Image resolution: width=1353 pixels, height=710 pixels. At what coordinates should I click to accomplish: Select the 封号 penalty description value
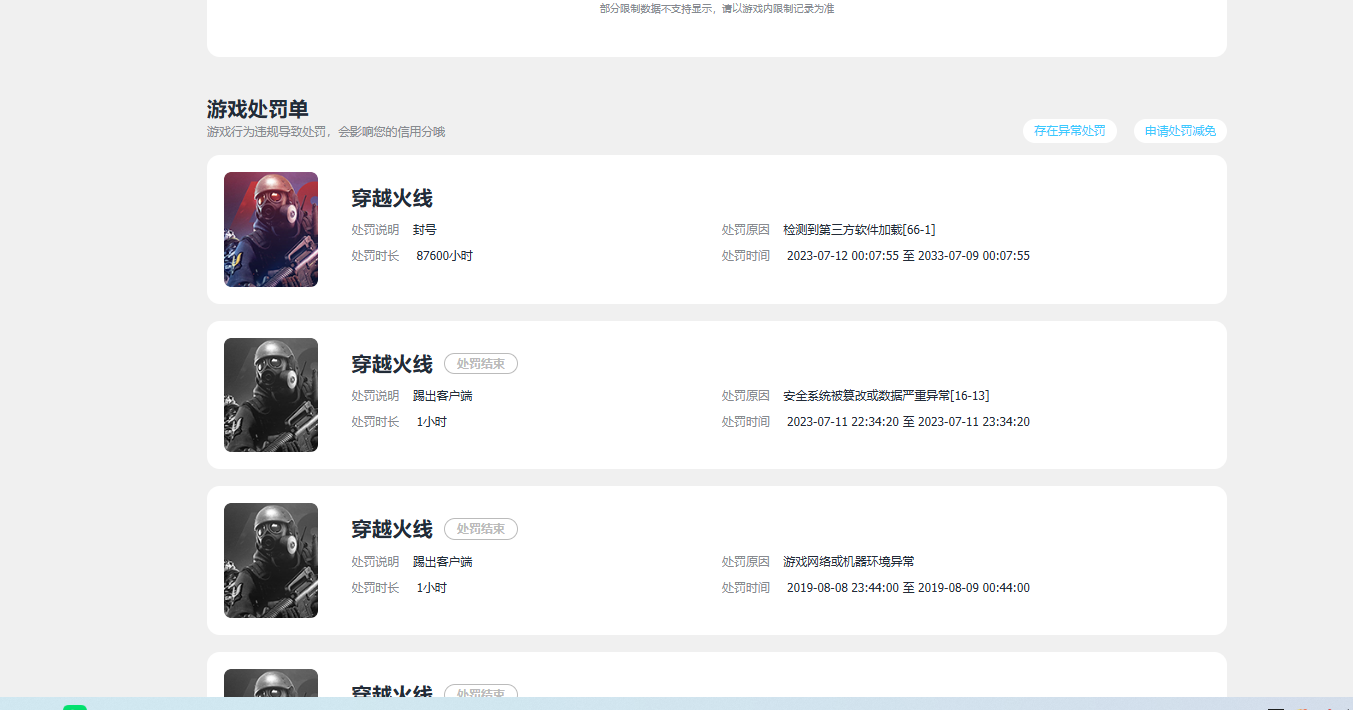[x=425, y=230]
